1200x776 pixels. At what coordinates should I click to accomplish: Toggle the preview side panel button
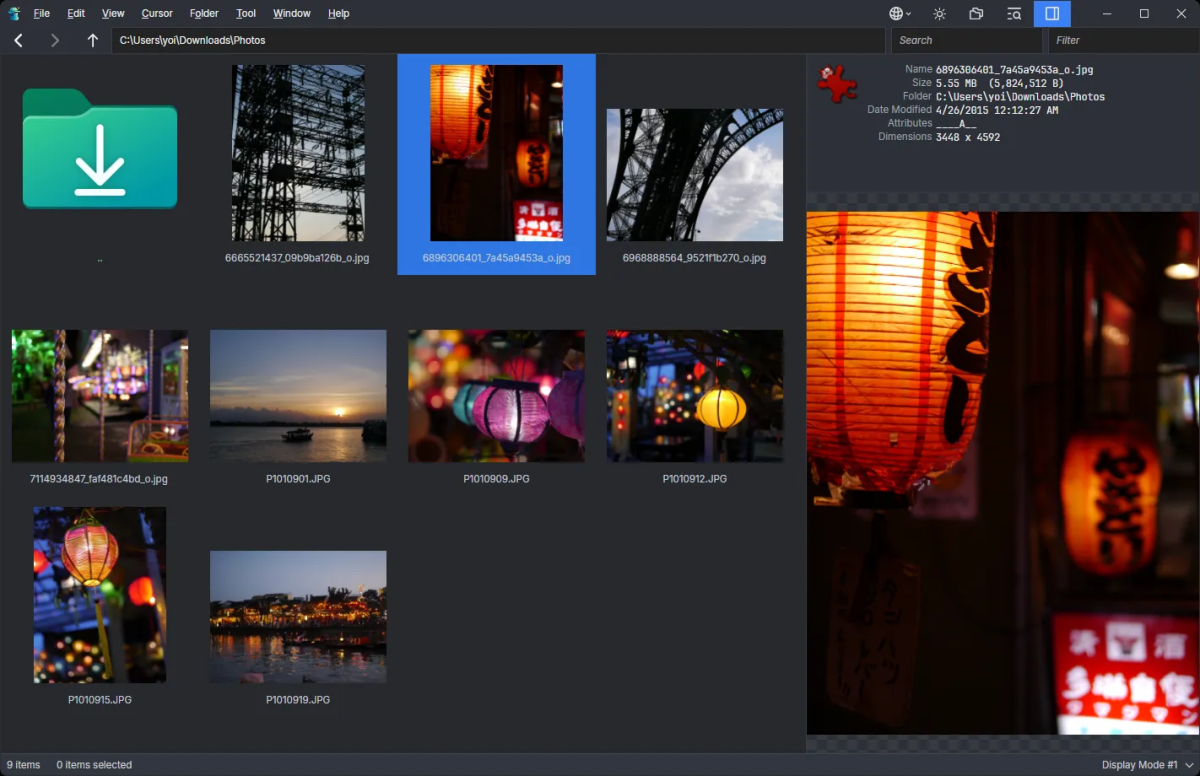point(1052,13)
